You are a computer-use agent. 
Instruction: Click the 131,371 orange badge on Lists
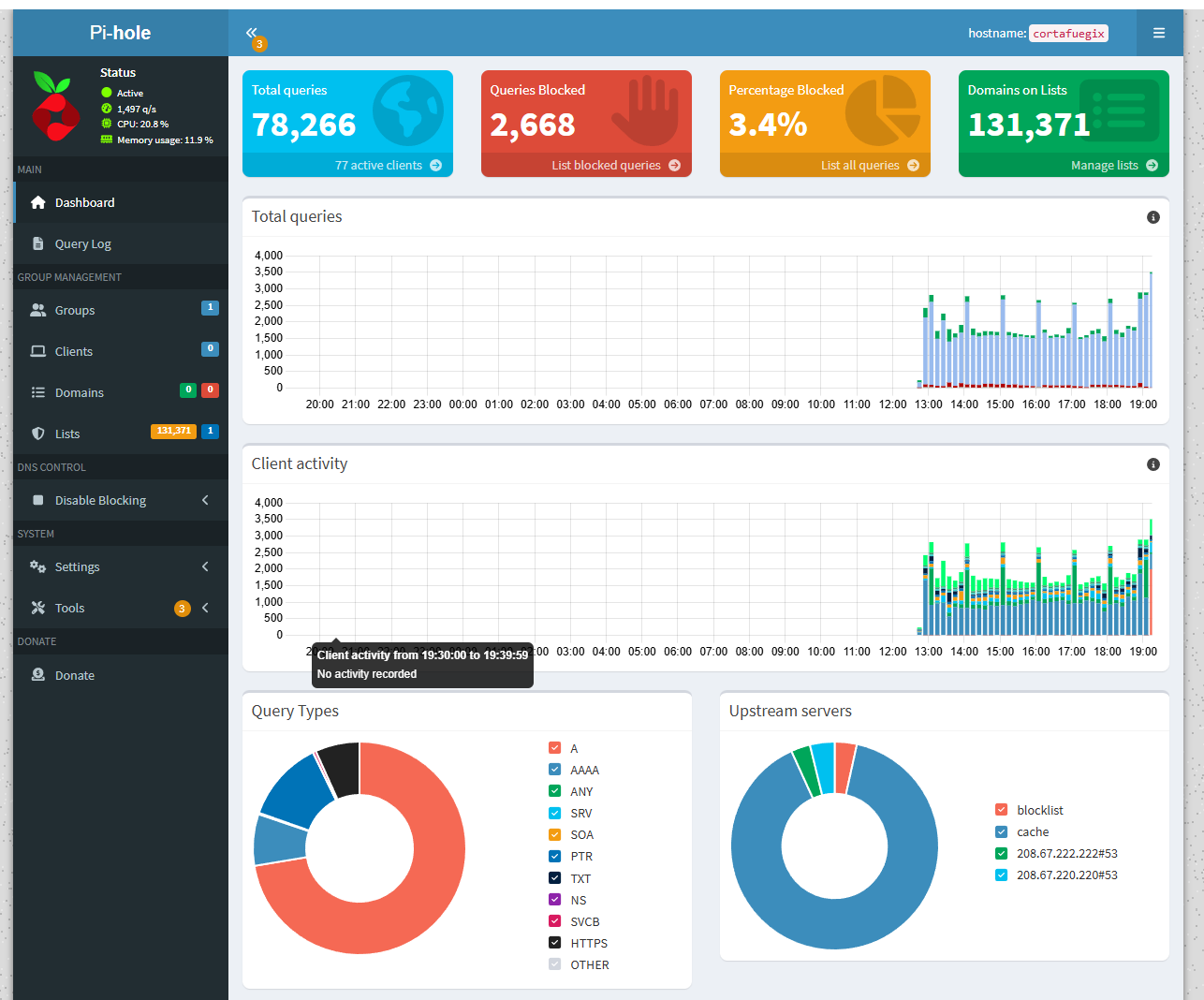(174, 431)
